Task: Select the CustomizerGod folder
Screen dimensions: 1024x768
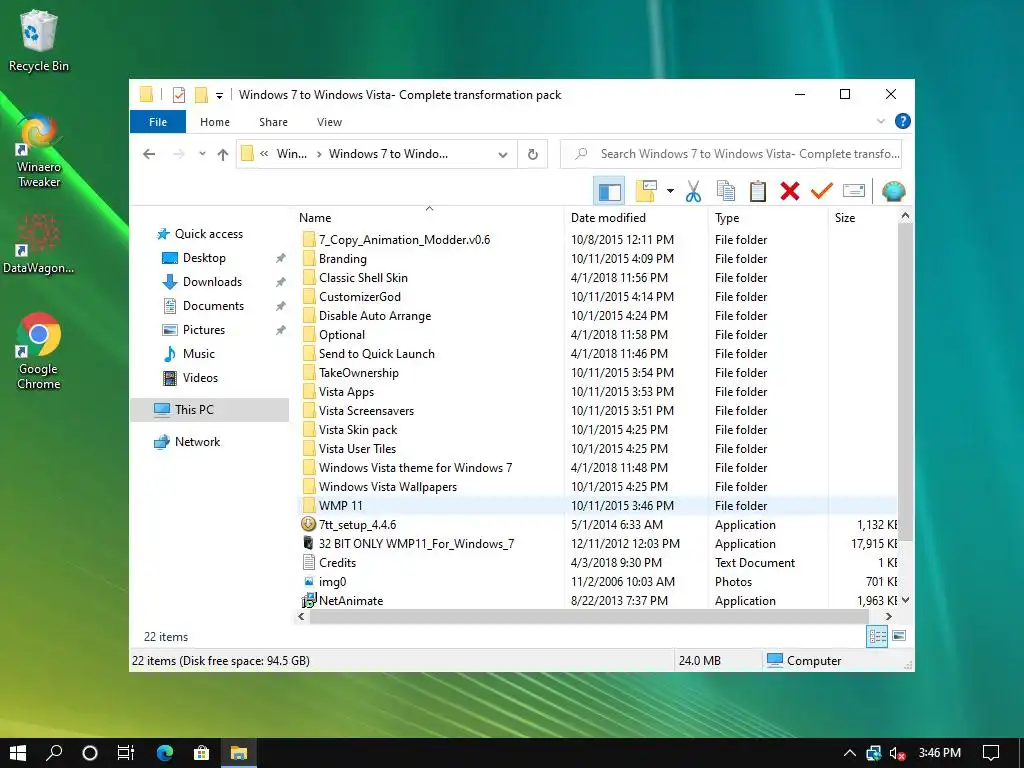Action: tap(597, 296)
